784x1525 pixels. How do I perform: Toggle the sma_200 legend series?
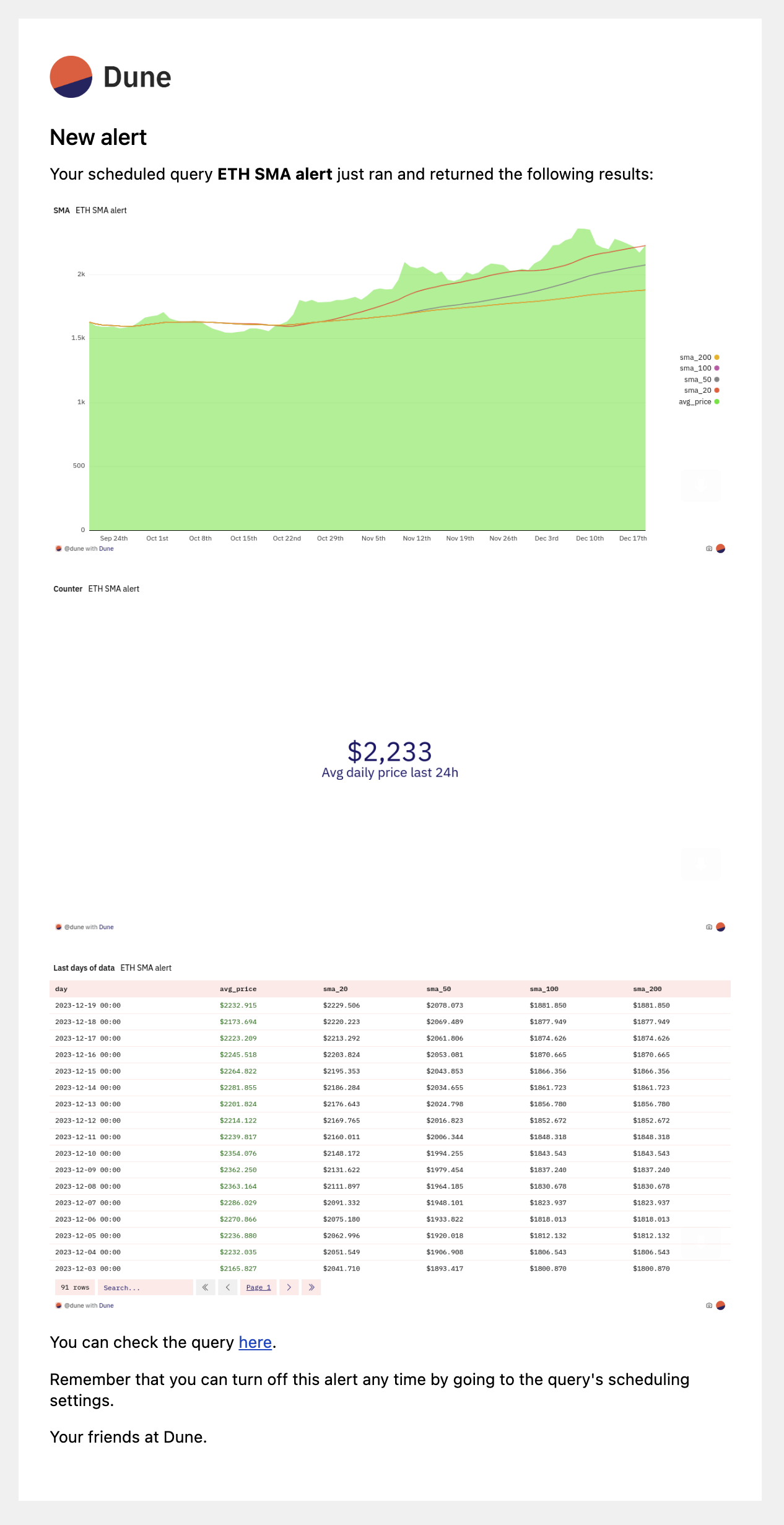click(699, 357)
